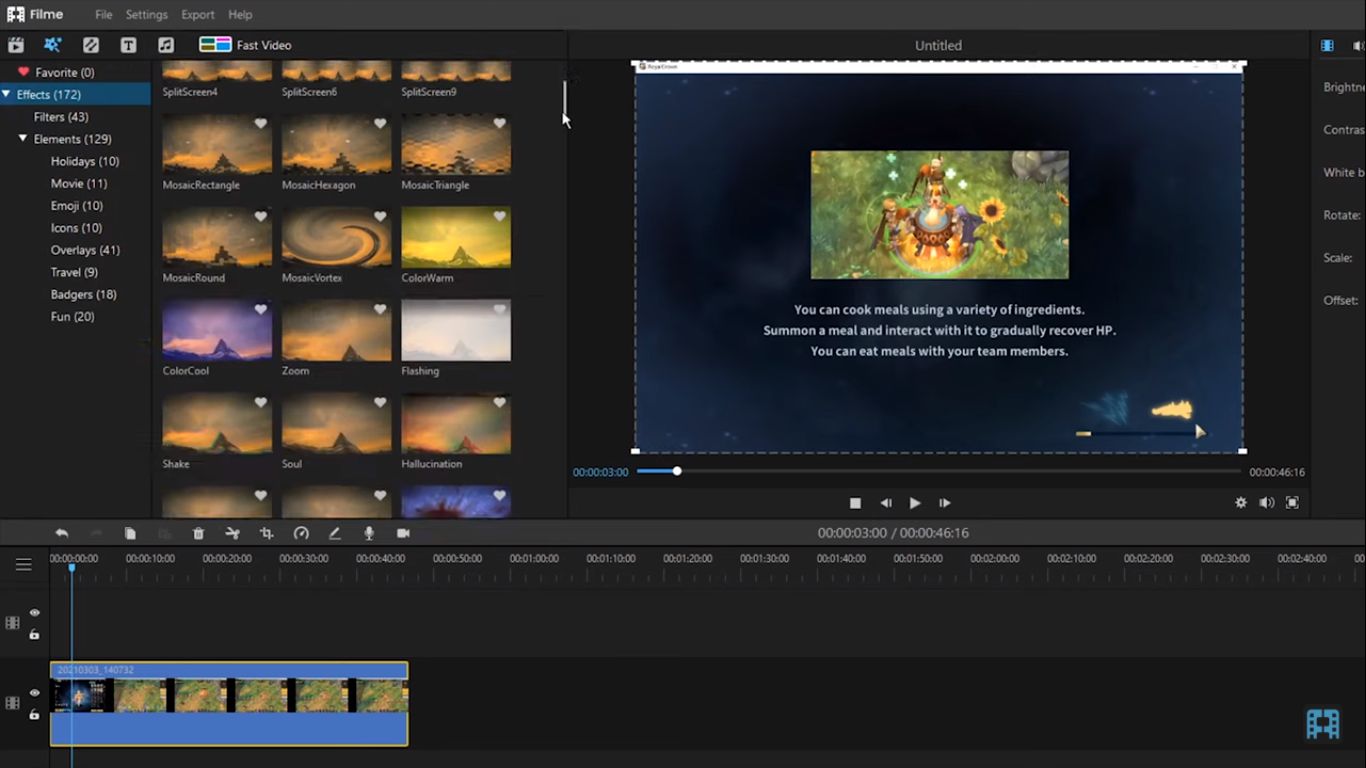Collapse the Effects (172) tree node
This screenshot has height=768, width=1366.
click(x=7, y=94)
